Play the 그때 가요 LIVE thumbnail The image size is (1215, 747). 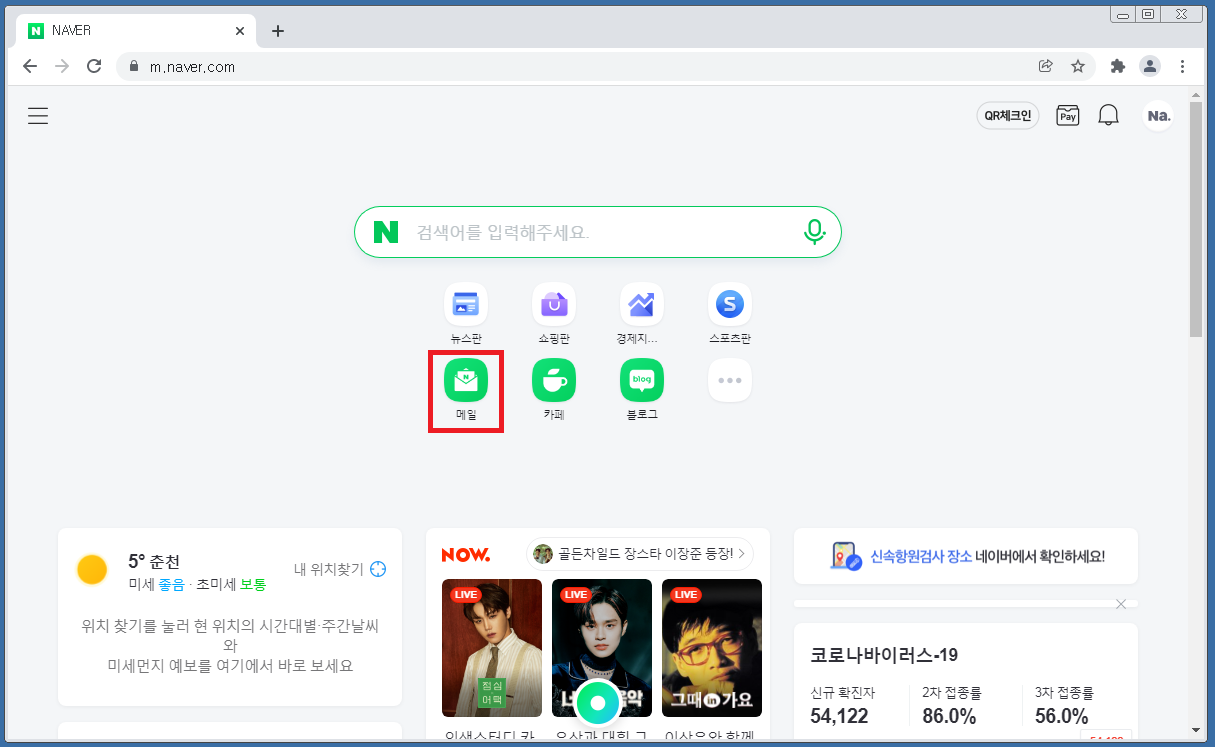[712, 648]
